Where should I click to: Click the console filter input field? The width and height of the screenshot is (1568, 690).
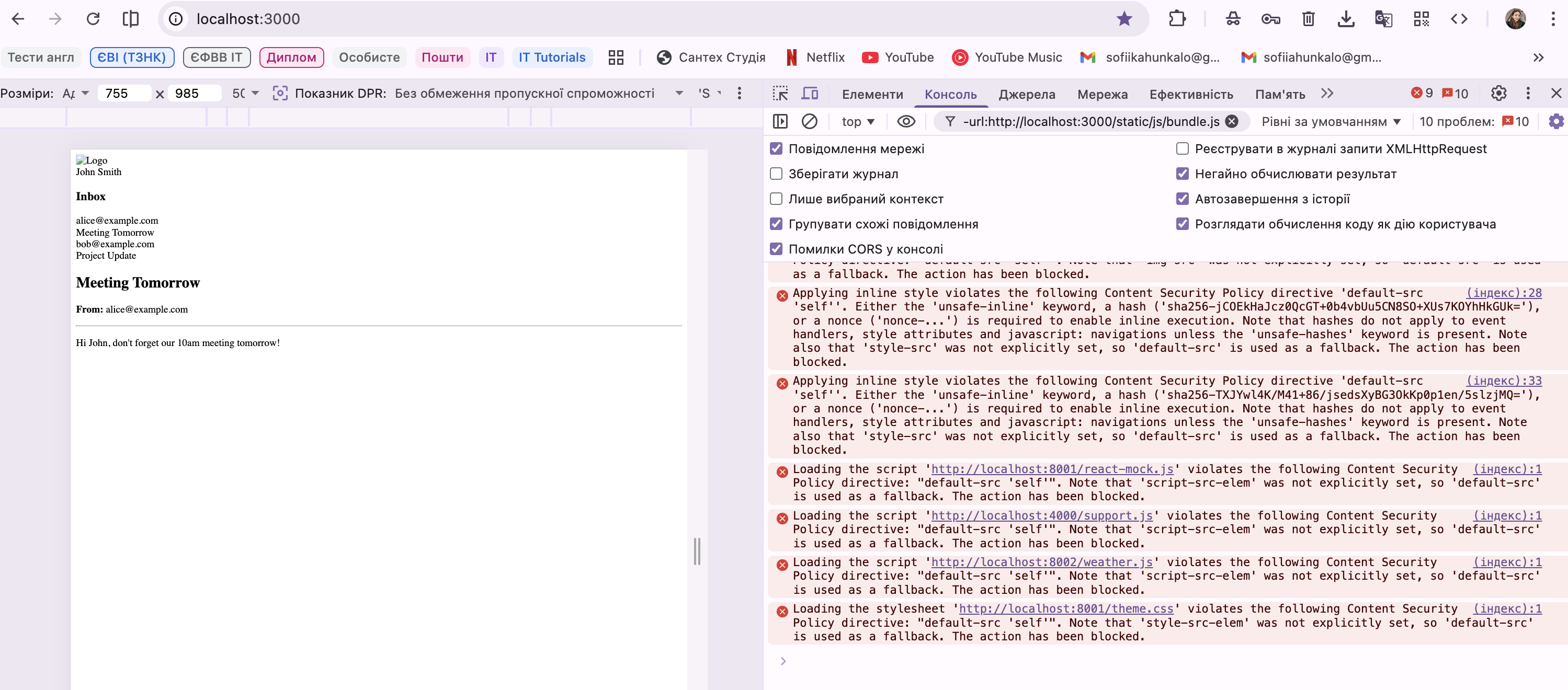[x=1091, y=121]
